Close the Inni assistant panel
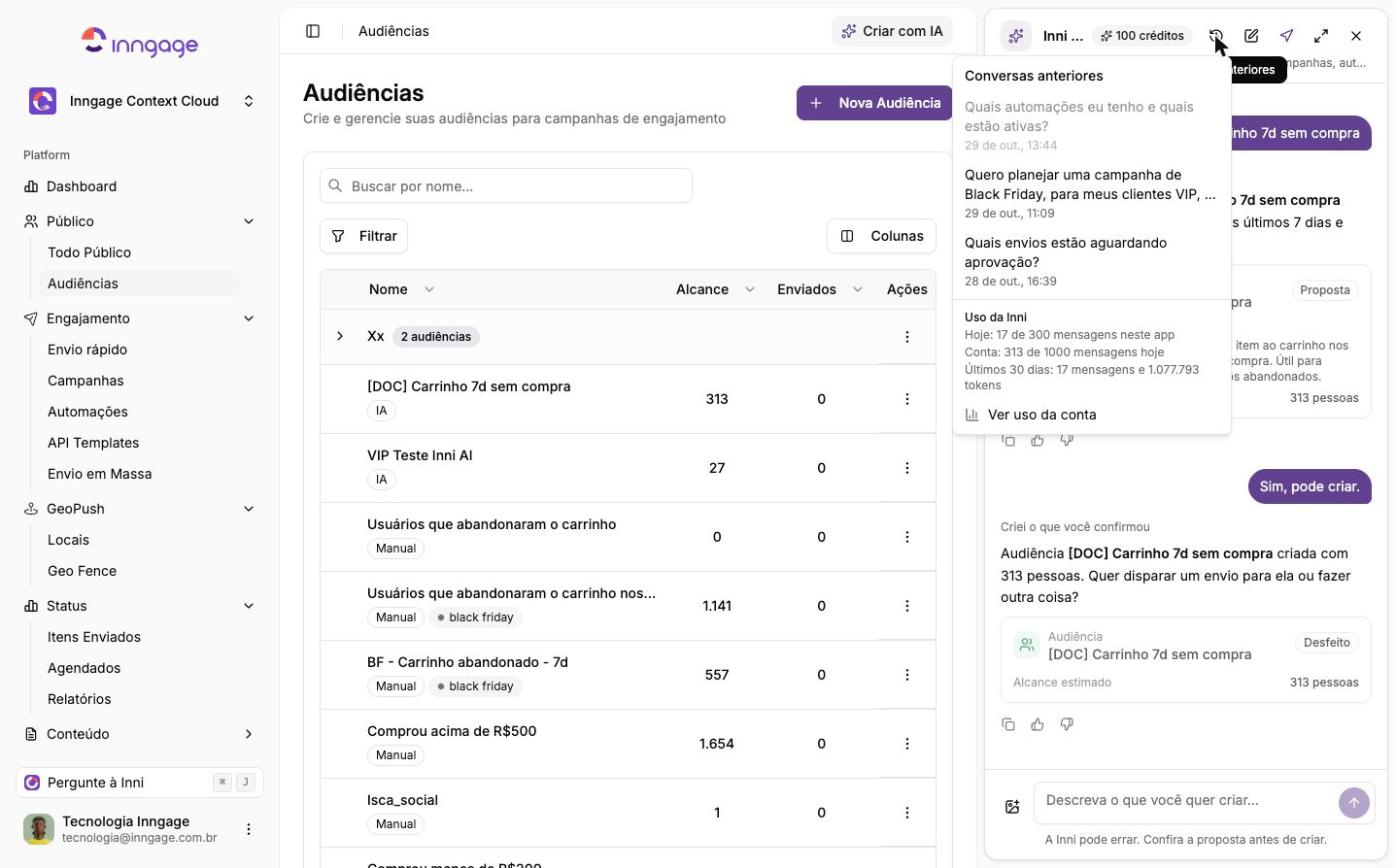The width and height of the screenshot is (1396, 868). click(x=1356, y=36)
